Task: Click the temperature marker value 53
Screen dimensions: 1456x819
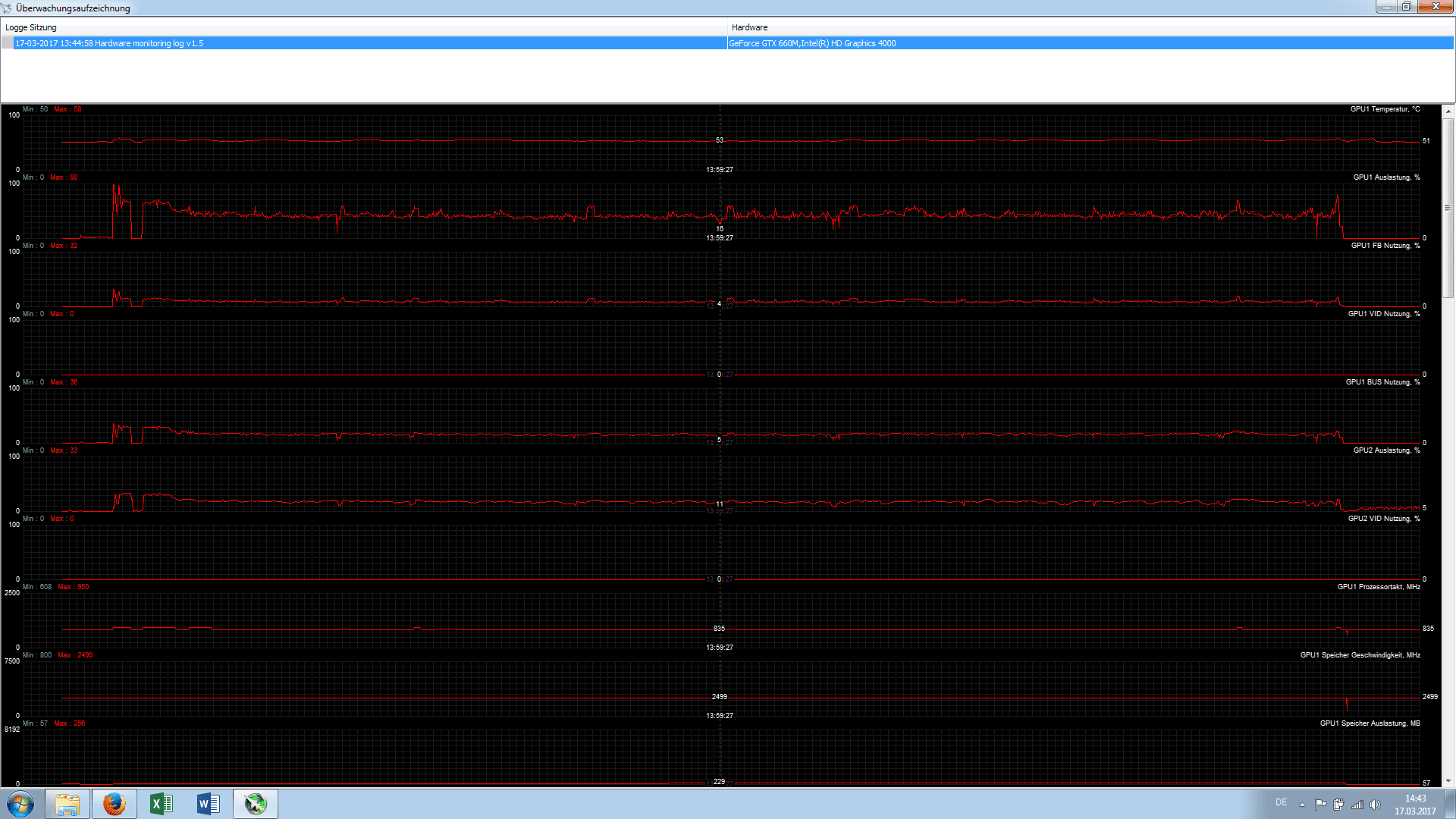Action: coord(720,140)
